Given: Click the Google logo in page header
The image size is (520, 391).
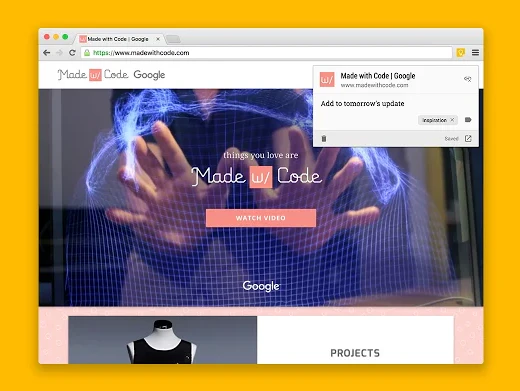Looking at the screenshot, I should (x=149, y=75).
